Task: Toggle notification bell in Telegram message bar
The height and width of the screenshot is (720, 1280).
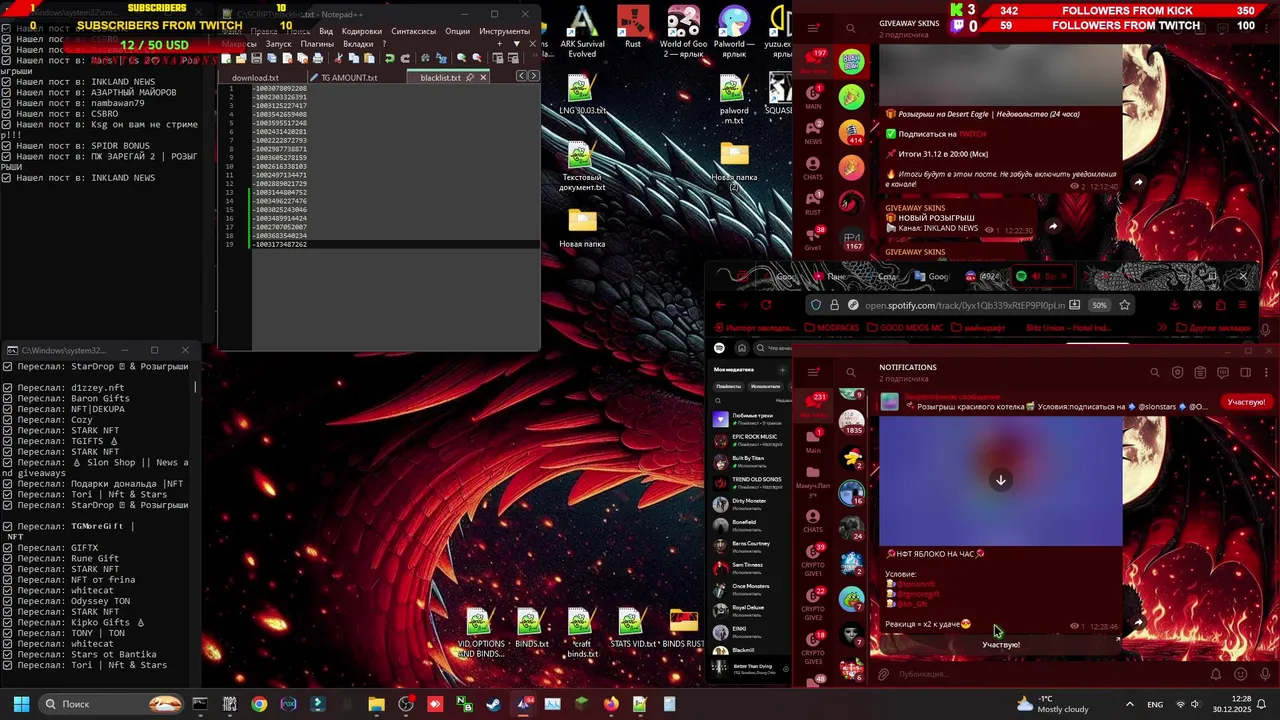Action: 1216,674
